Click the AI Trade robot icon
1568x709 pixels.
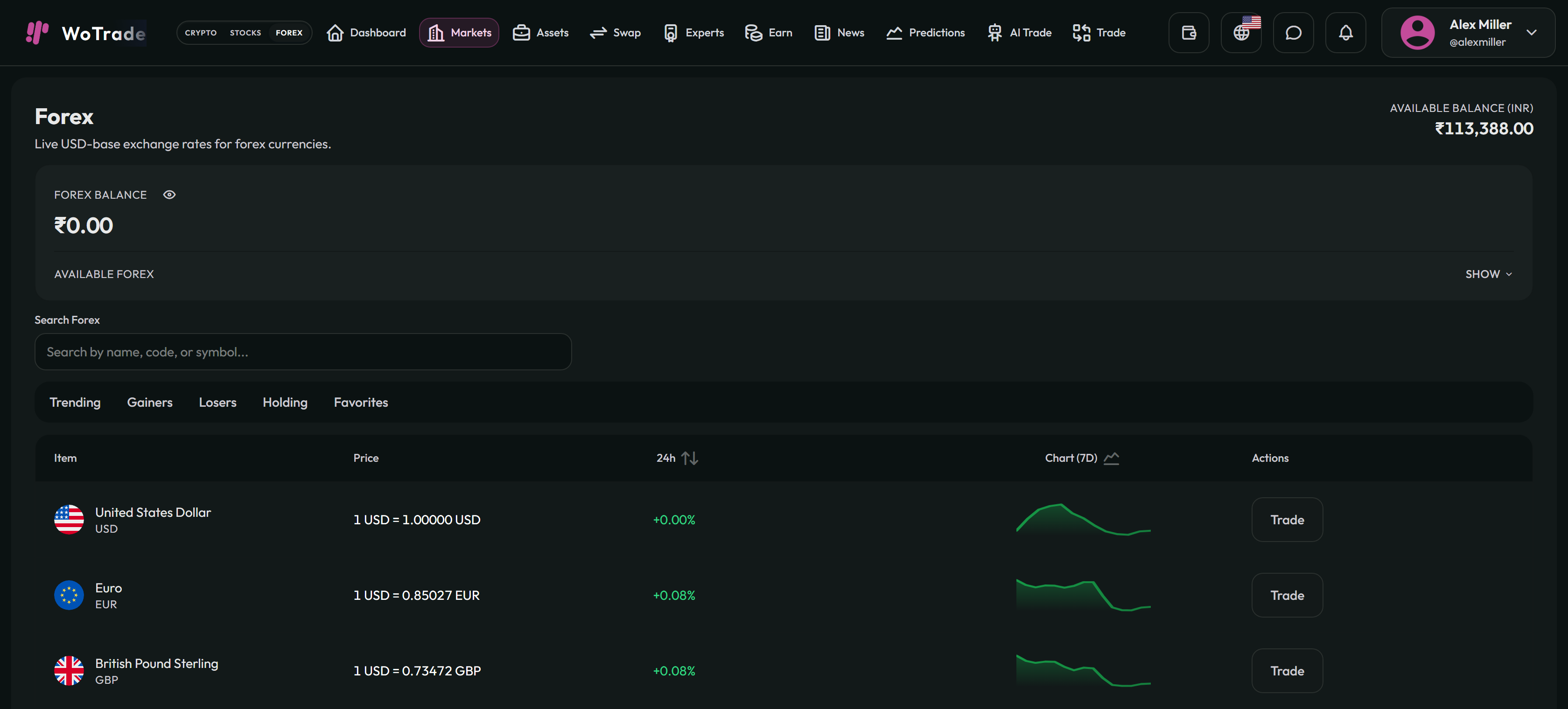click(994, 33)
